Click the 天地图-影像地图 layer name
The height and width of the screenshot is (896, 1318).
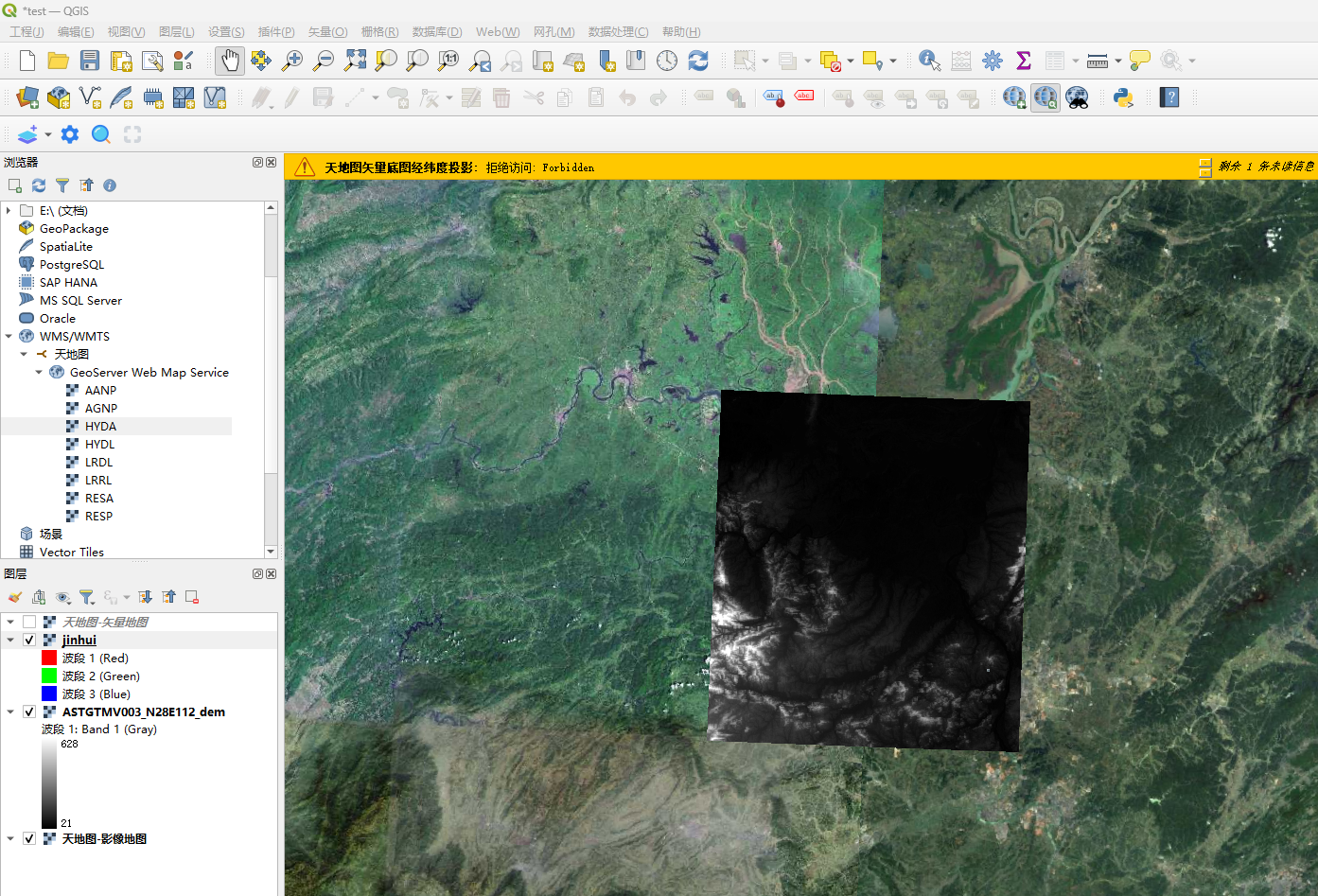(104, 838)
